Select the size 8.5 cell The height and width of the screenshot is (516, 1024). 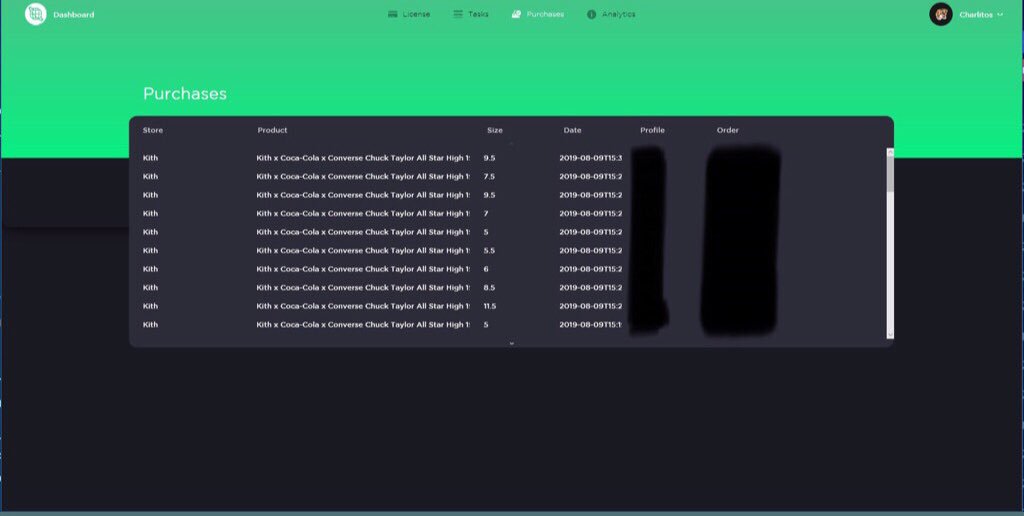click(x=489, y=287)
